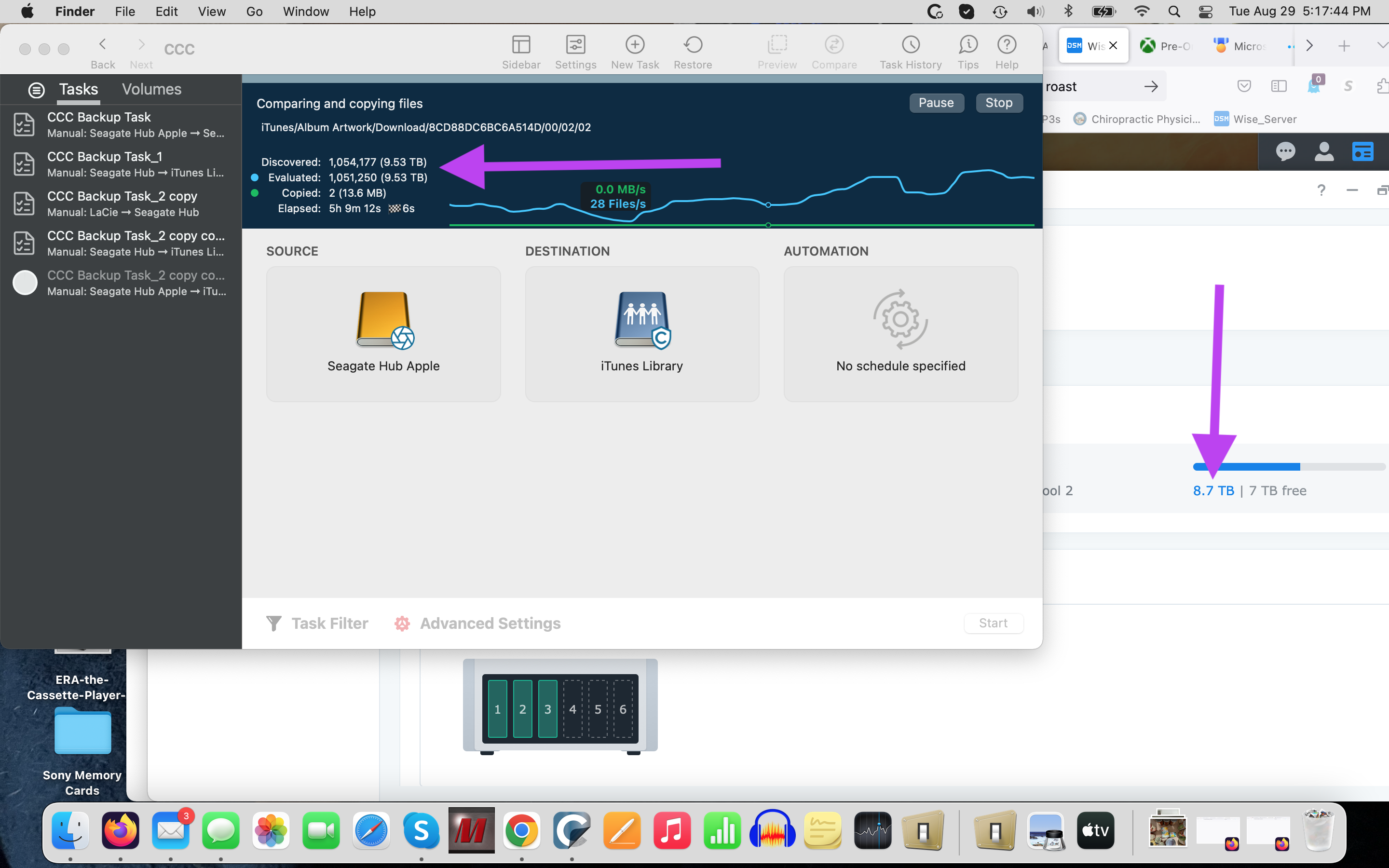Open the Restore tool

point(692,51)
